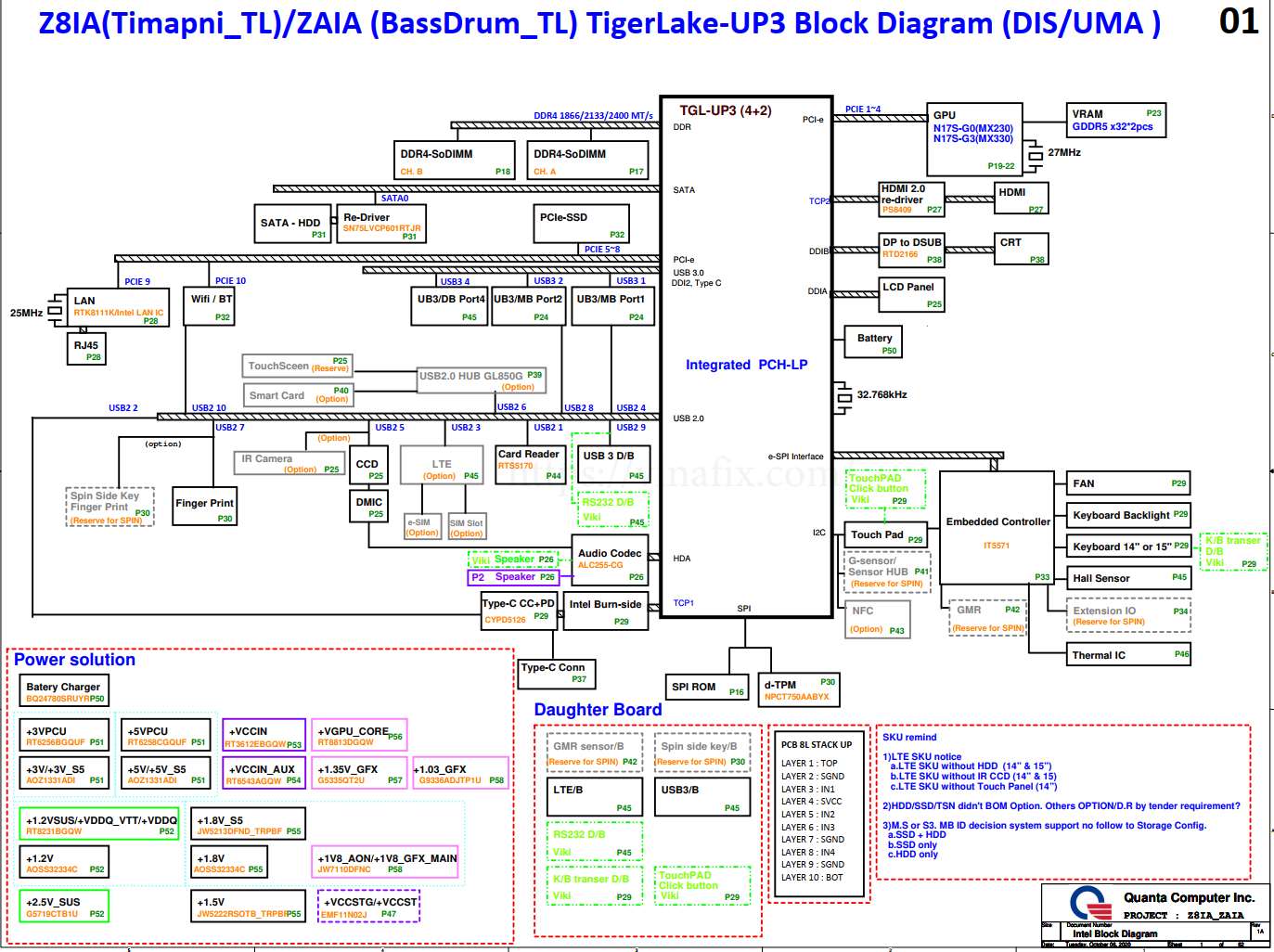The height and width of the screenshot is (952, 1274).
Task: Click the Intel Burn-side block
Action: click(x=606, y=611)
